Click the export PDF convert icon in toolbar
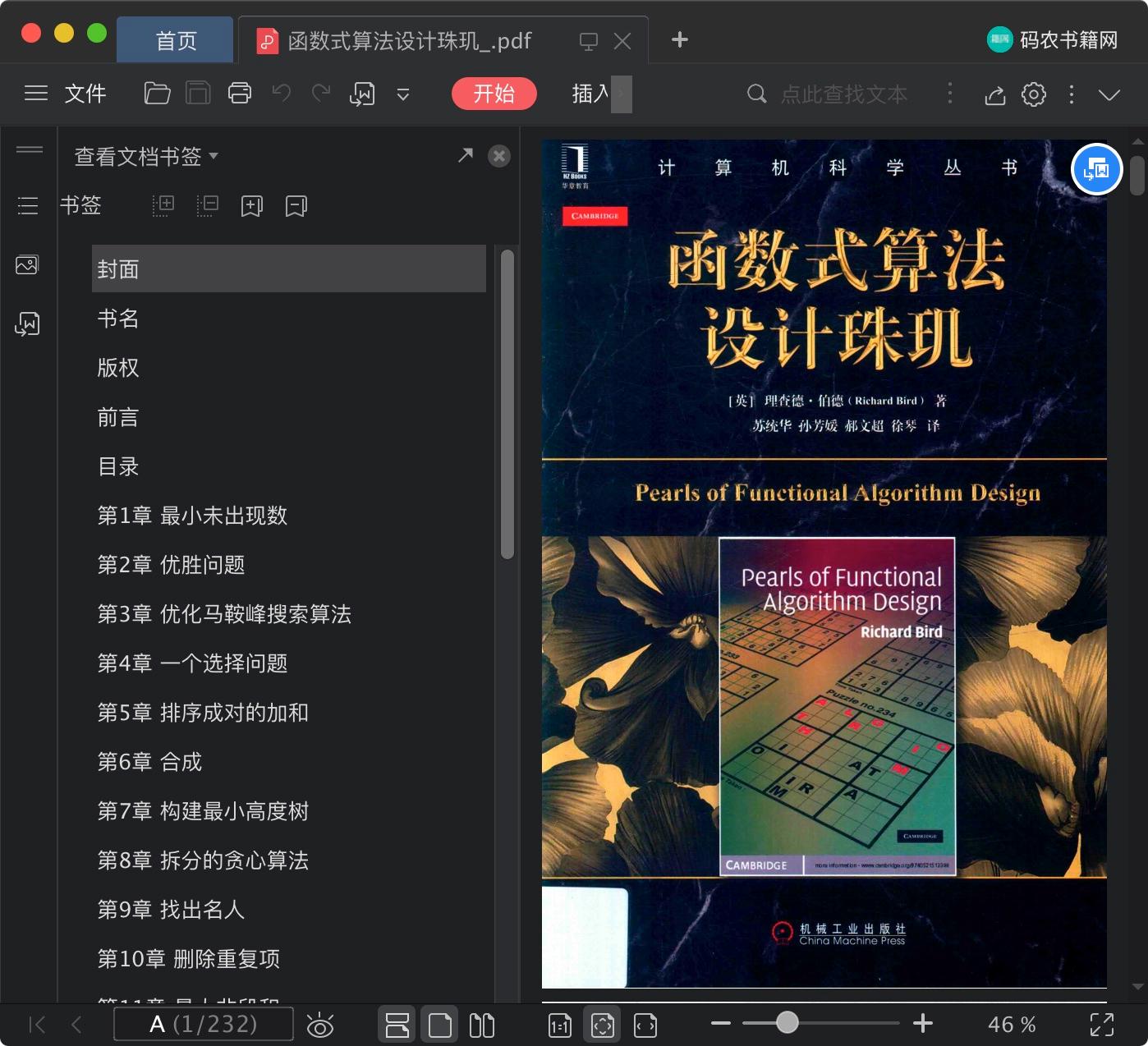Viewport: 1148px width, 1046px height. 362,94
